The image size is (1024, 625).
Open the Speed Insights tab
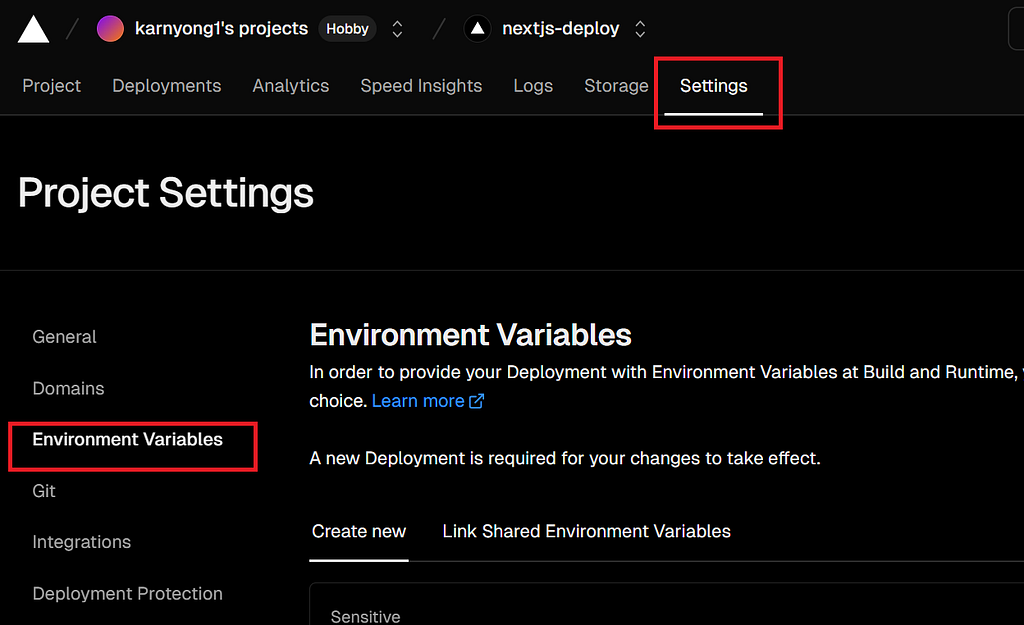421,86
